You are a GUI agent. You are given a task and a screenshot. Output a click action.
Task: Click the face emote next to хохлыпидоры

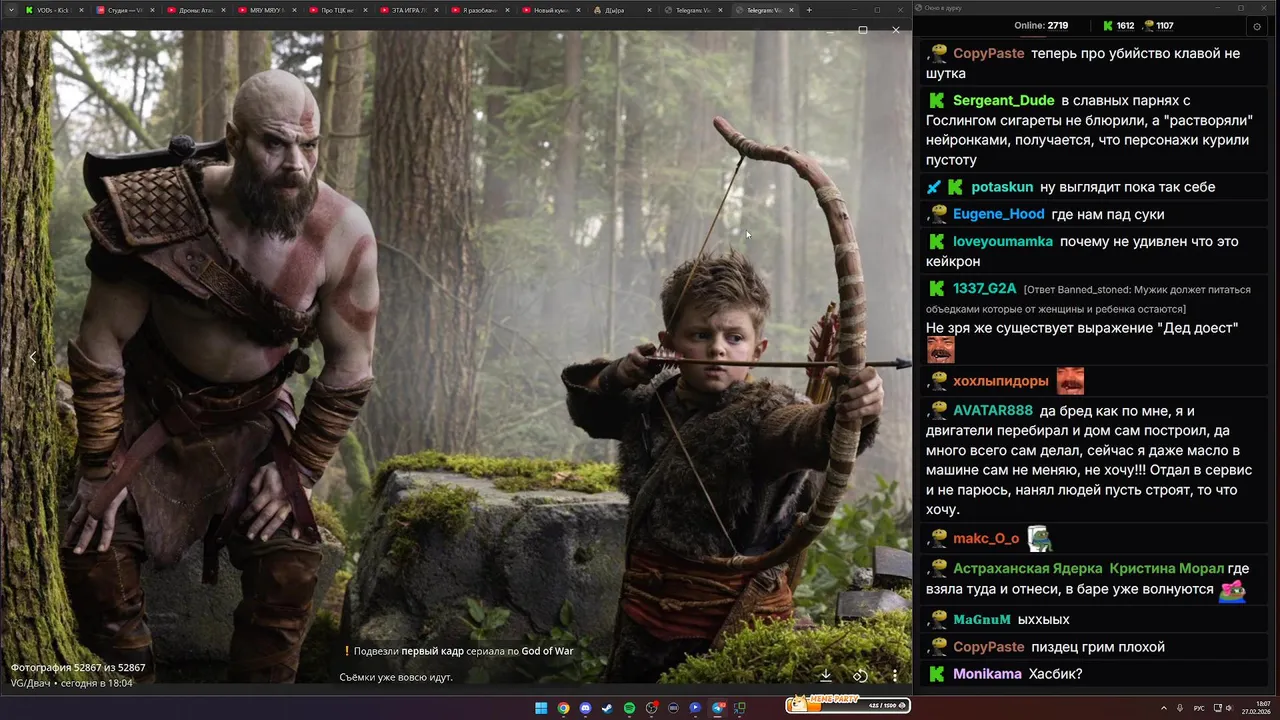point(1070,380)
